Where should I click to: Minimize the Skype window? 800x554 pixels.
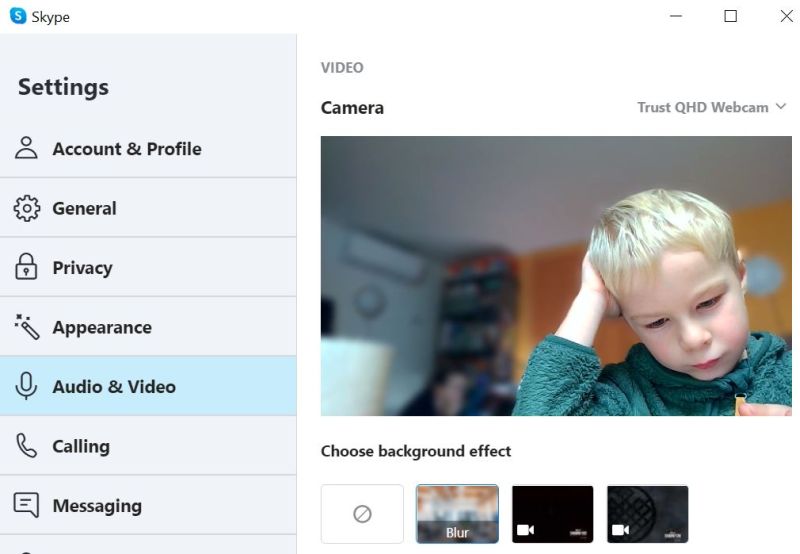tap(676, 16)
